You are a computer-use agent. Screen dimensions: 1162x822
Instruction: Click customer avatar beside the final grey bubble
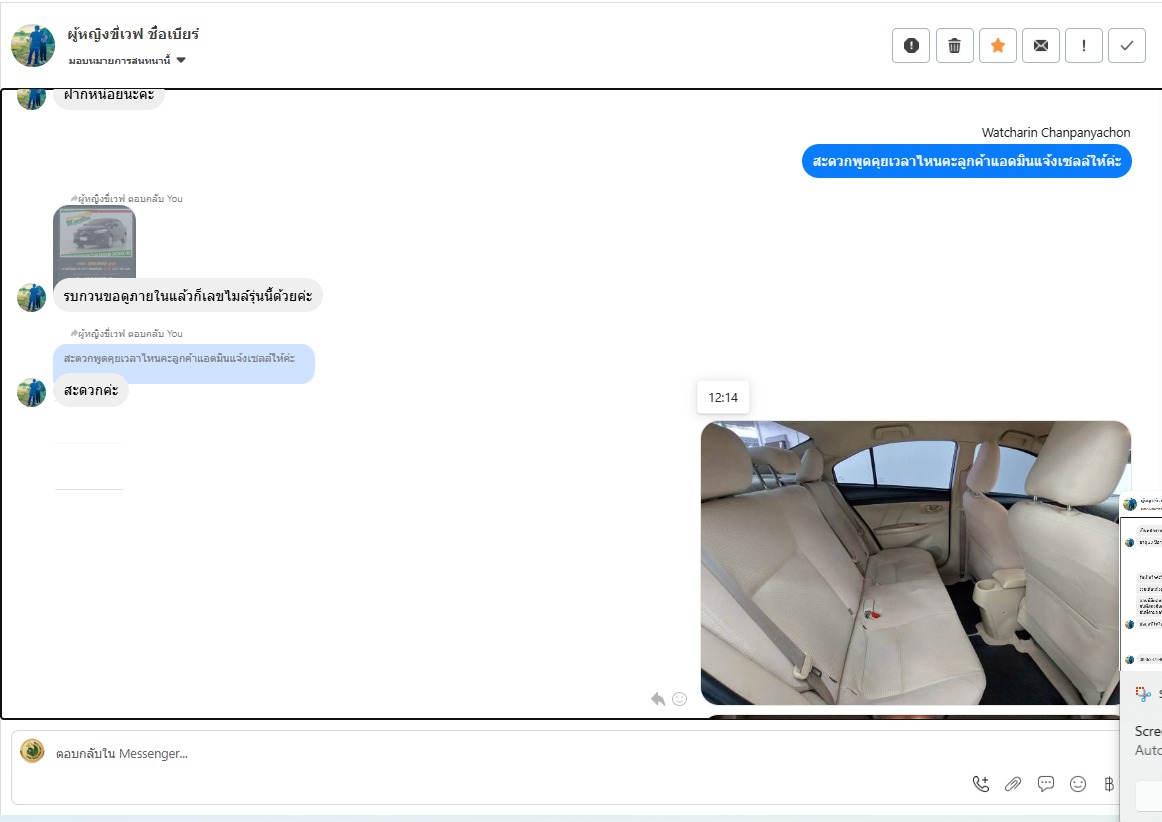coord(31,392)
